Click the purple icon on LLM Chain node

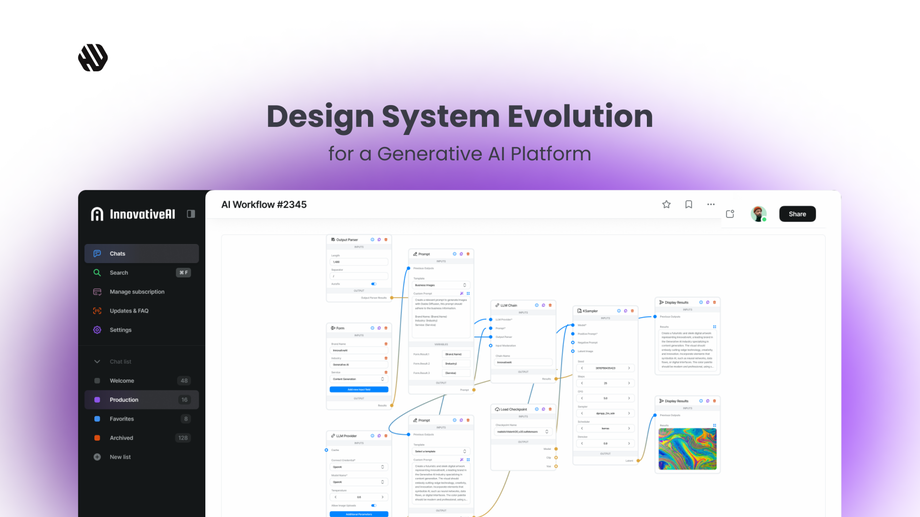pos(543,305)
